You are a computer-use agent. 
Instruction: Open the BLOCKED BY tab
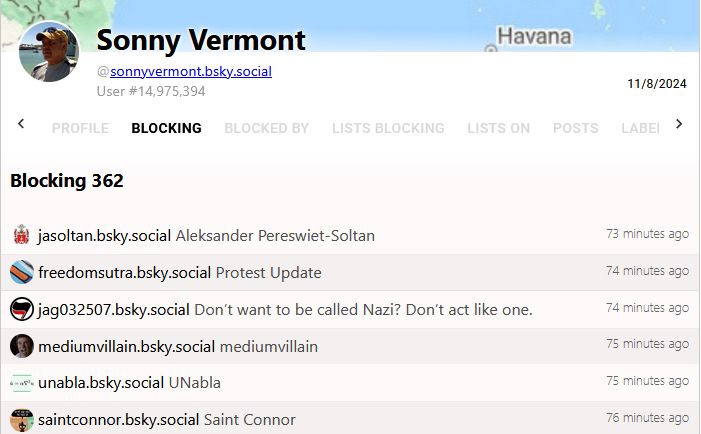266,128
